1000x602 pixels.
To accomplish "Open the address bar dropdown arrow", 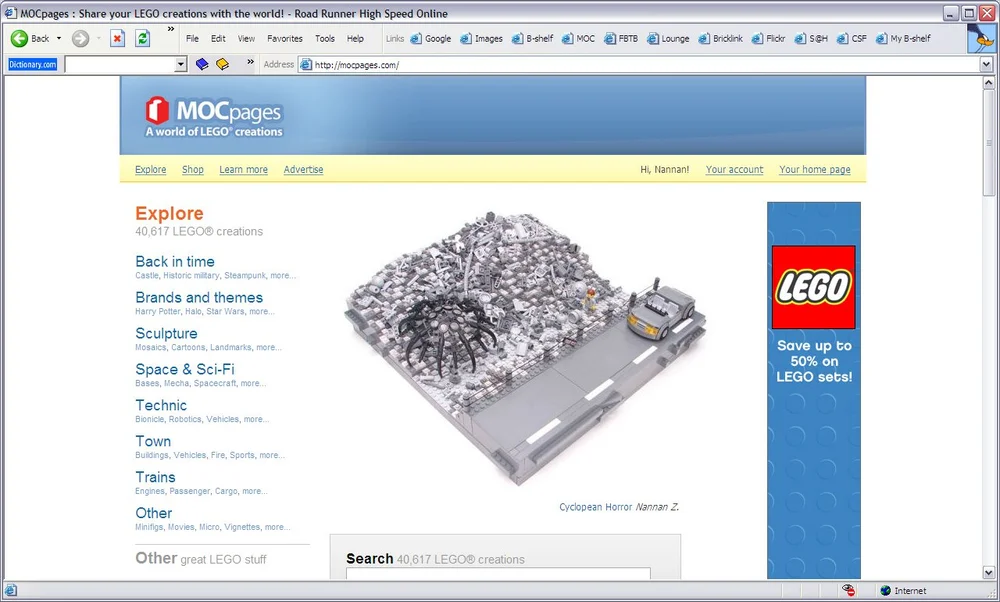I will pyautogui.click(x=987, y=64).
